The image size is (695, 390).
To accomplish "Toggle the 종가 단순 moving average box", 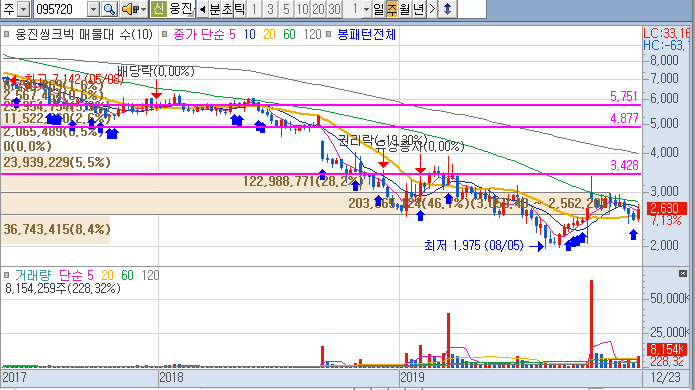I will pos(164,34).
